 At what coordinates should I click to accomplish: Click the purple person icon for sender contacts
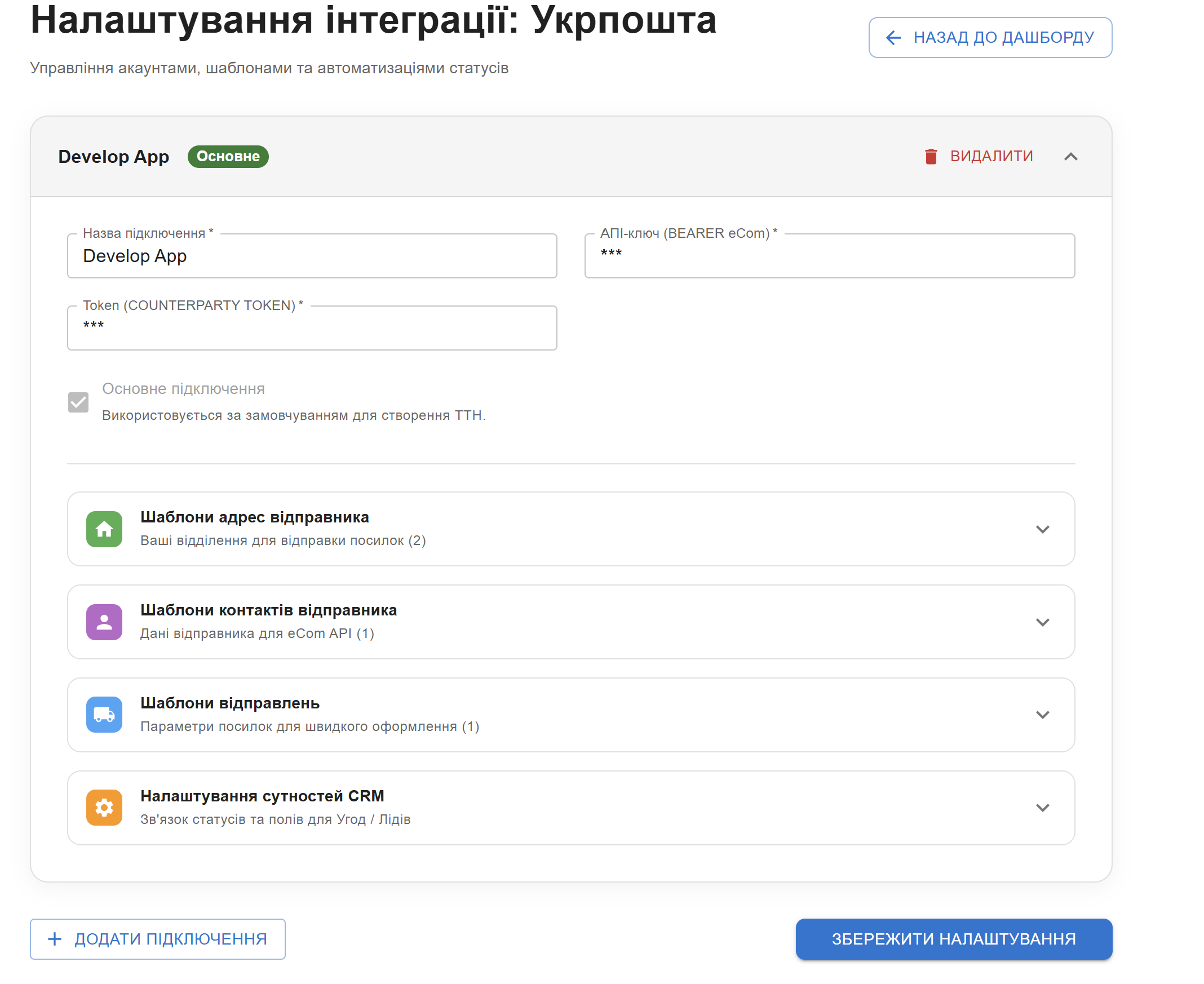(104, 622)
